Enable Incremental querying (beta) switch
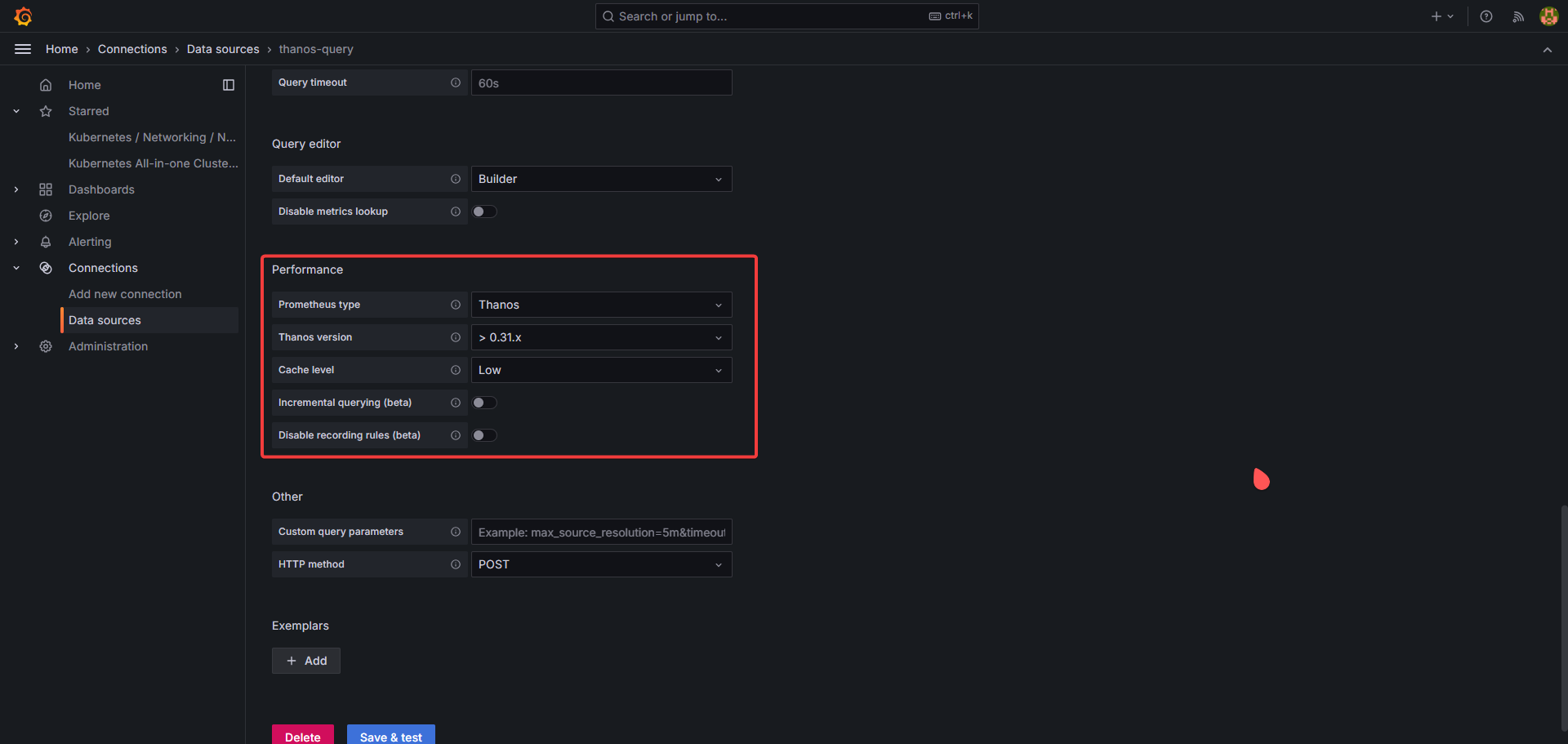Viewport: 1568px width, 744px height. 484,403
